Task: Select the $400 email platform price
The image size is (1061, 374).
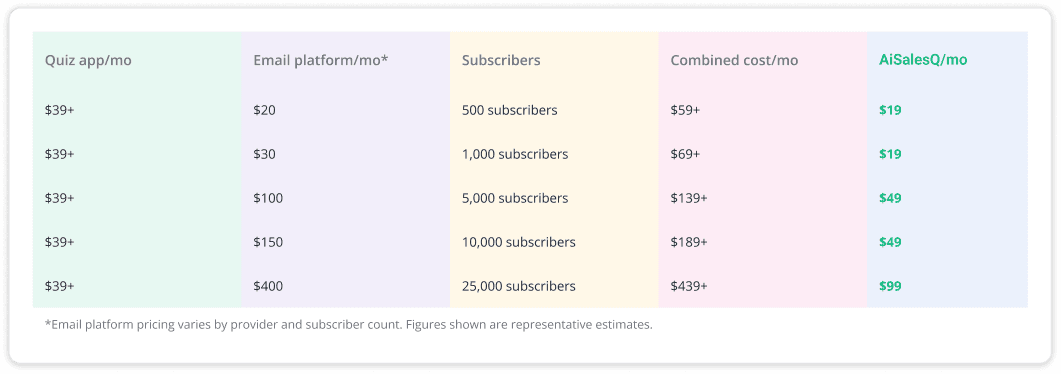Action: click(x=268, y=286)
